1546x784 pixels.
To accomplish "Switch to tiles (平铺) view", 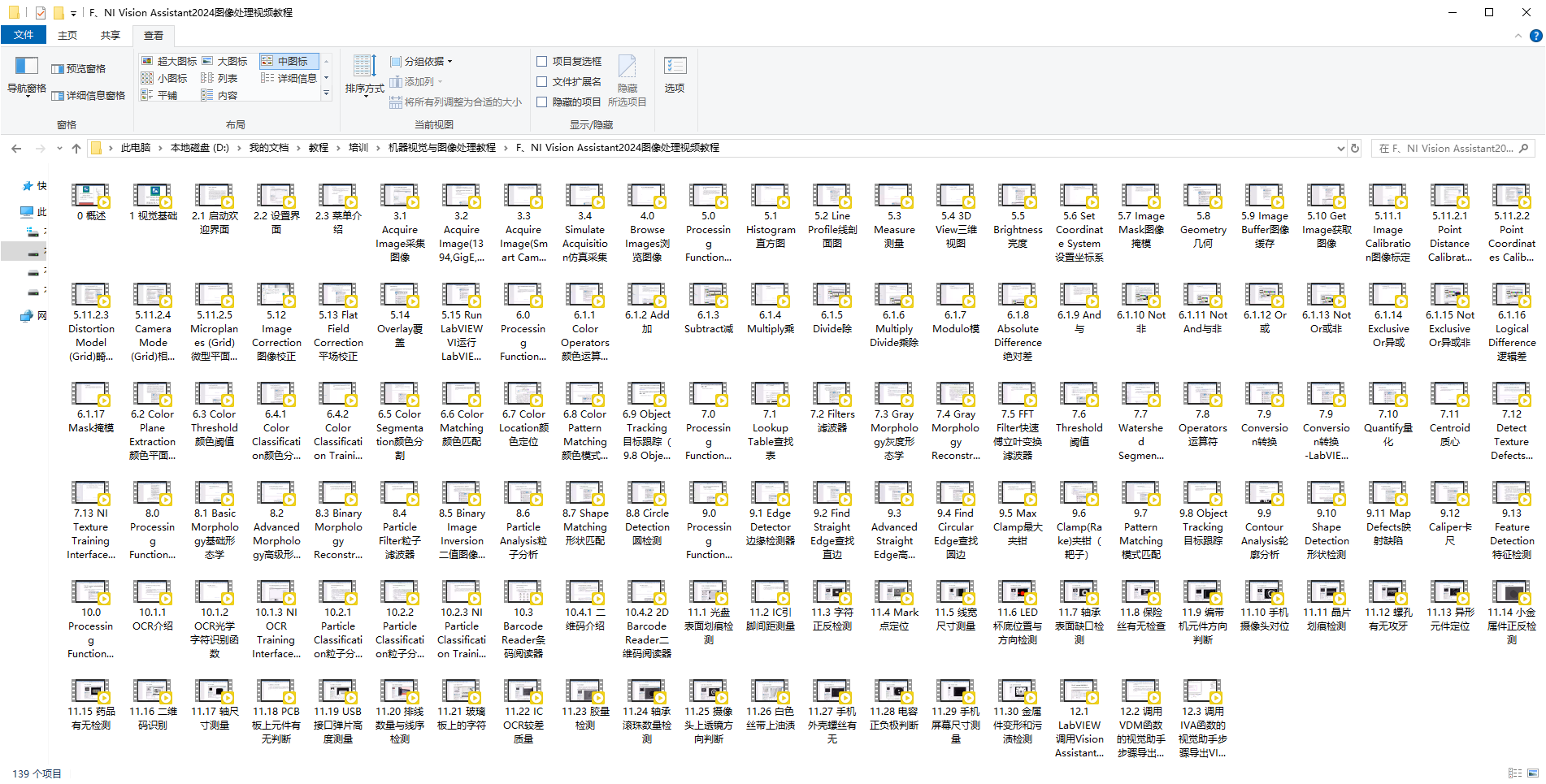I will (x=159, y=95).
